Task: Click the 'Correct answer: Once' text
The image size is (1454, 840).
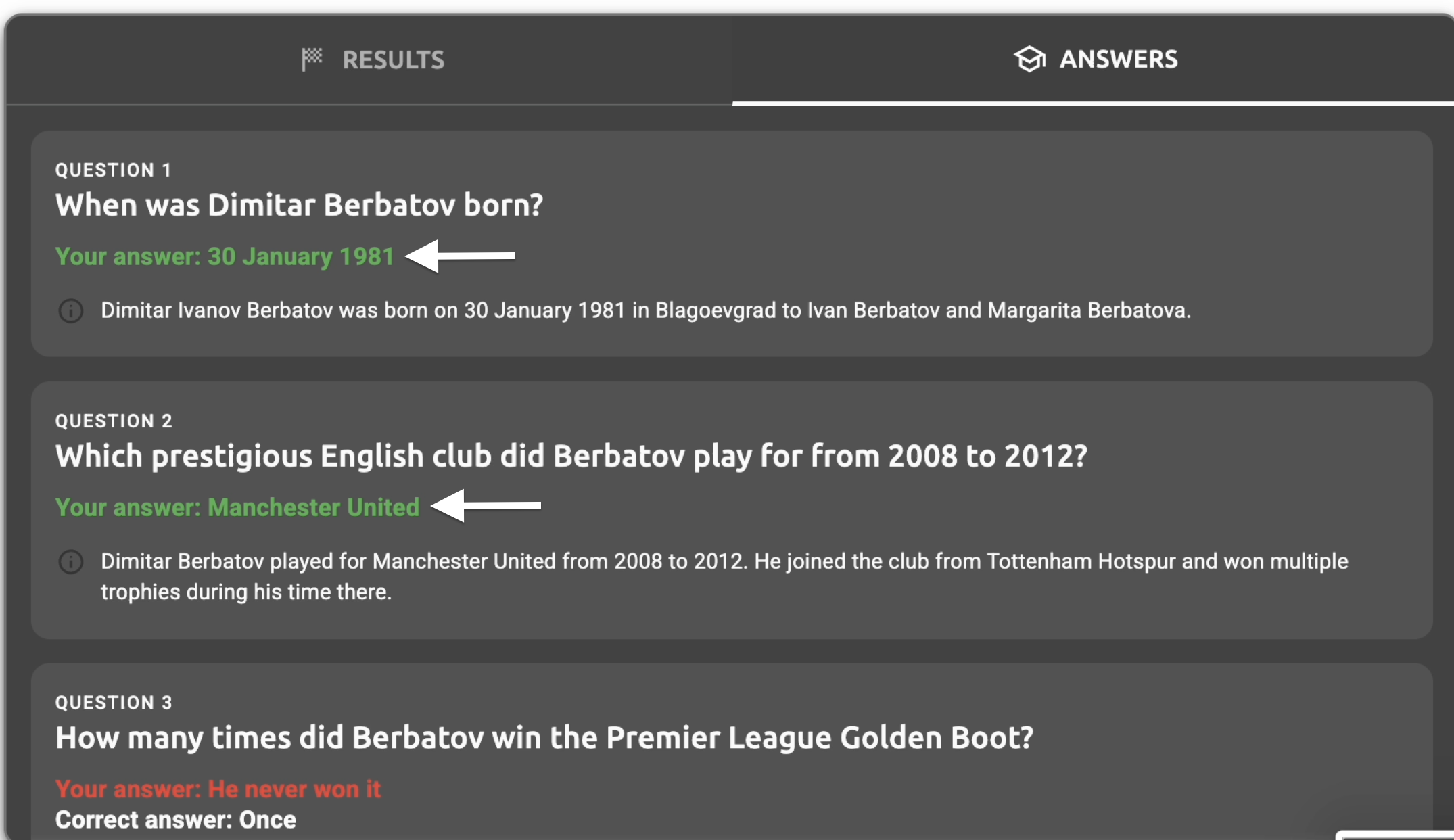Action: click(x=176, y=820)
